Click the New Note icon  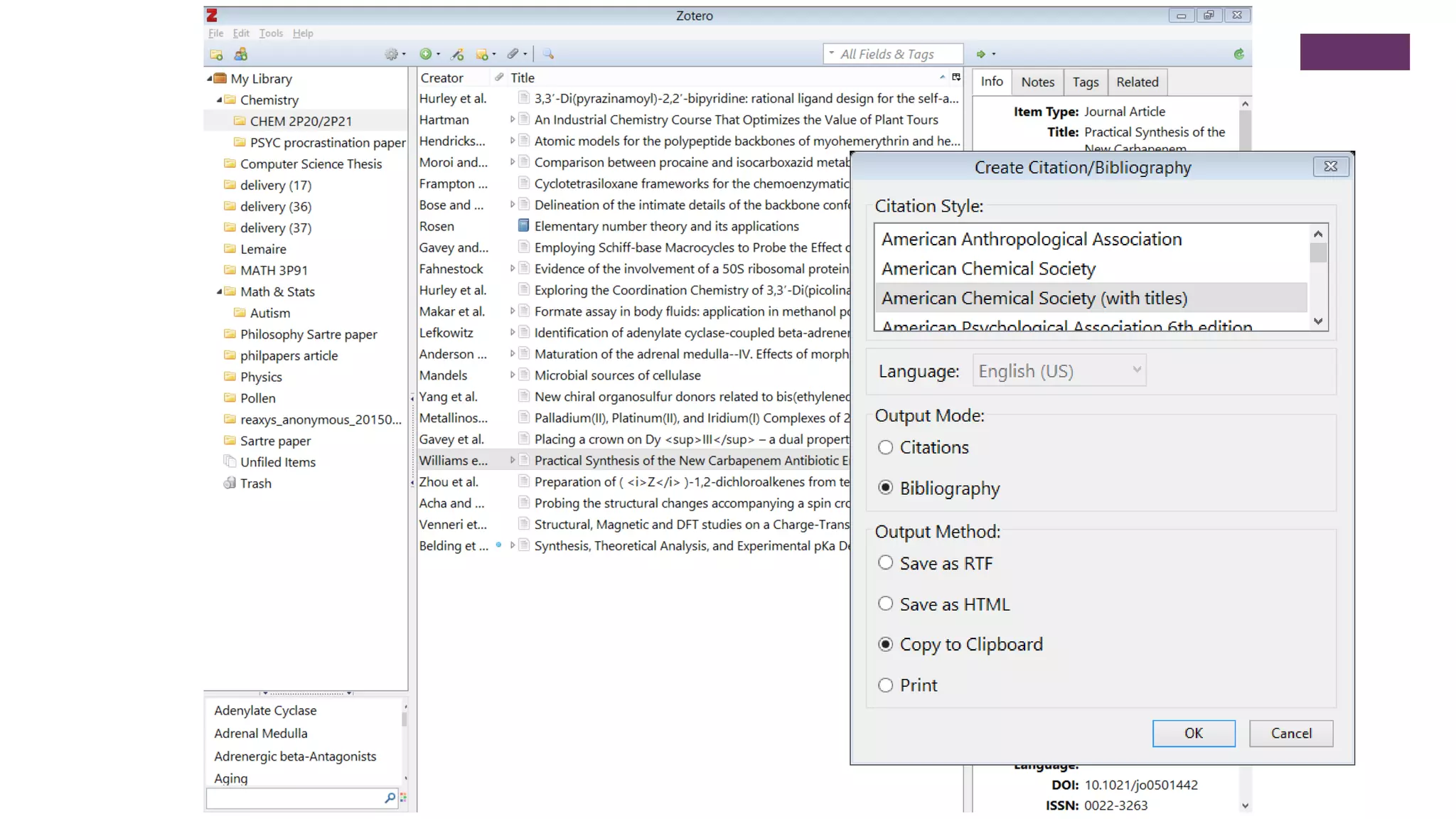click(x=483, y=54)
